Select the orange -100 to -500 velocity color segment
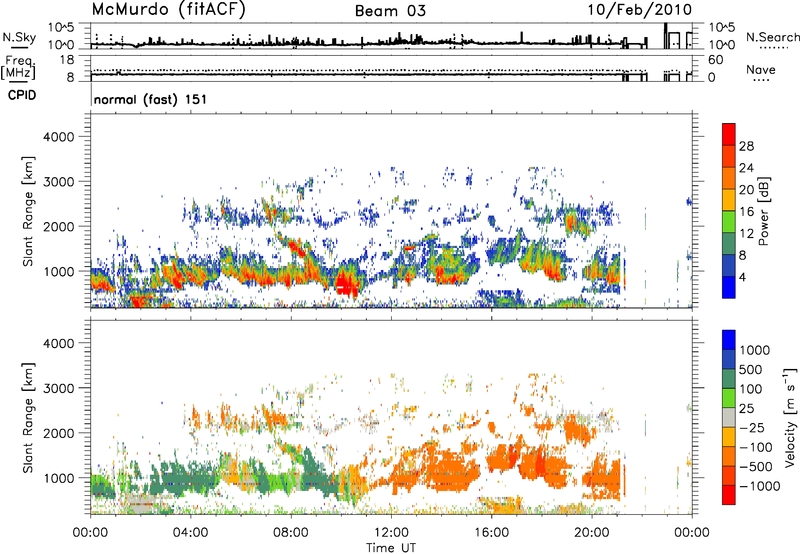Viewport: 800px width, 554px height. pos(729,457)
